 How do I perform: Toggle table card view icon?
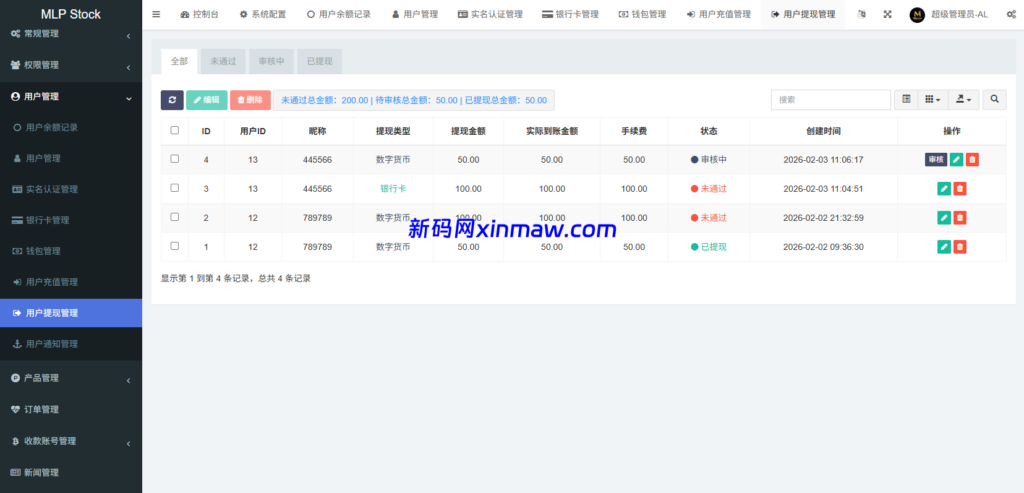[x=906, y=99]
